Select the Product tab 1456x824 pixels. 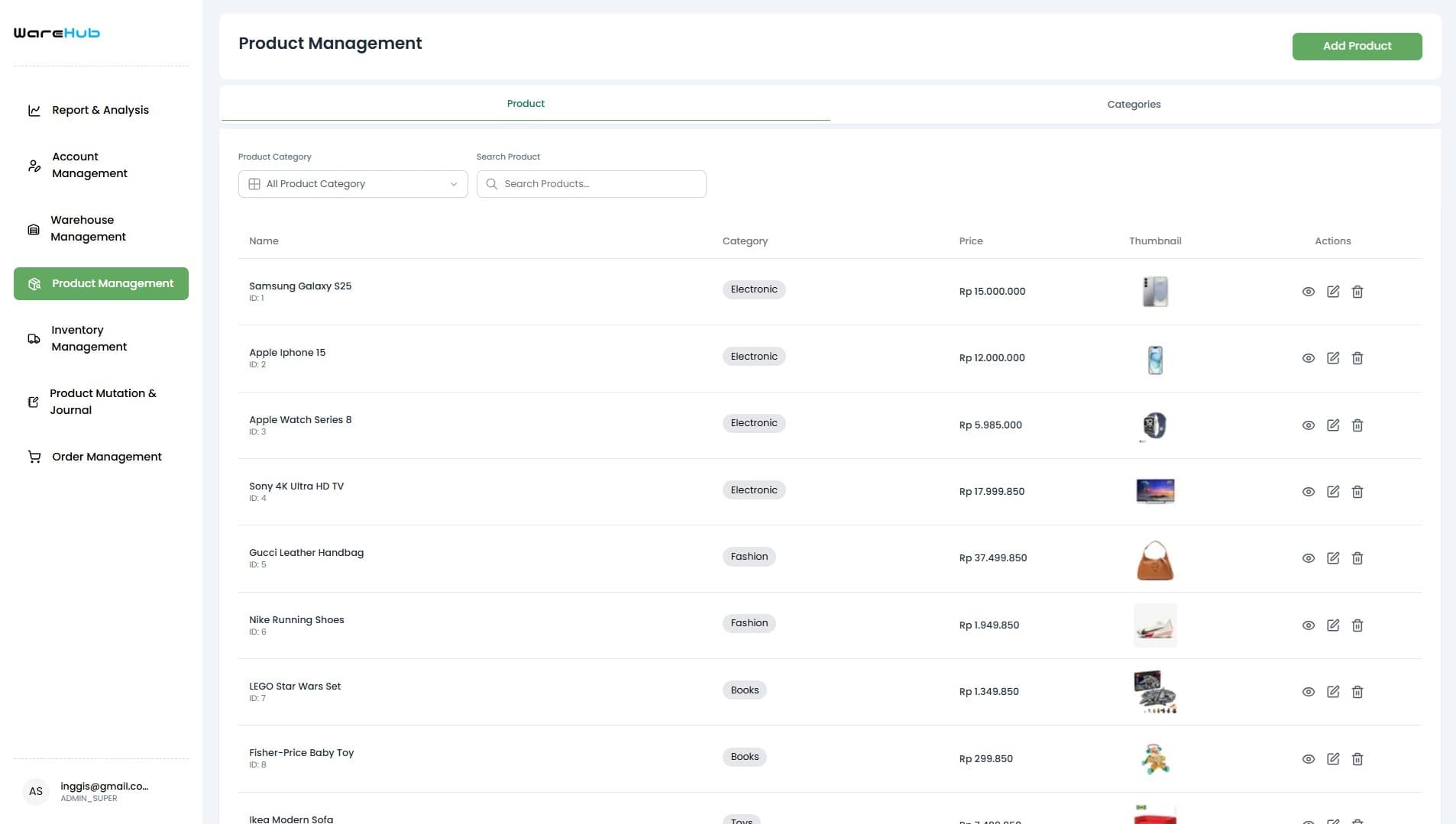tap(525, 103)
